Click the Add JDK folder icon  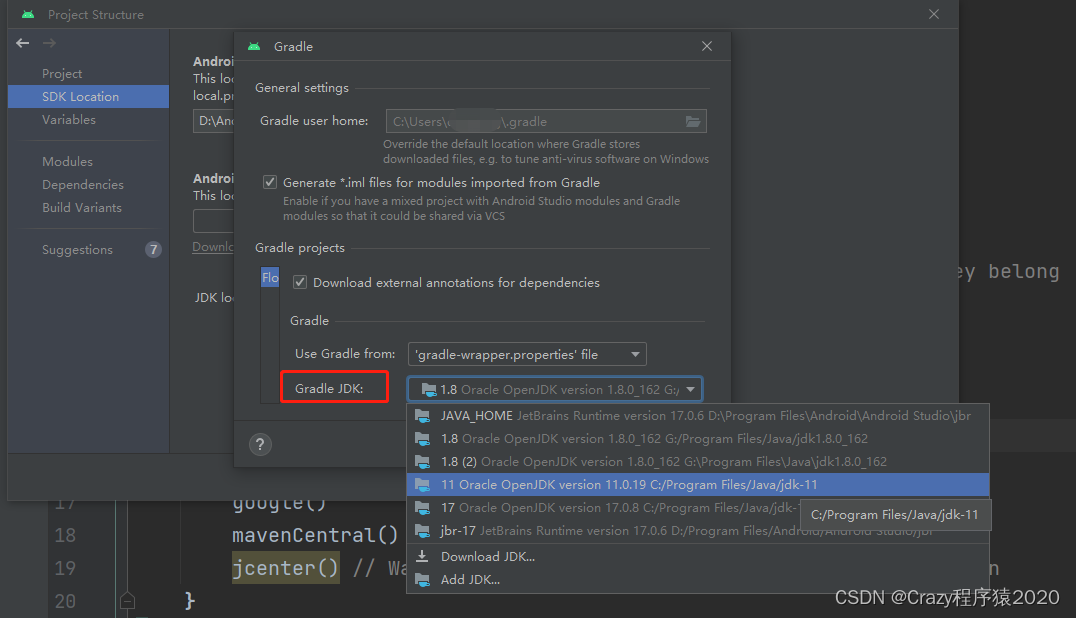click(423, 580)
